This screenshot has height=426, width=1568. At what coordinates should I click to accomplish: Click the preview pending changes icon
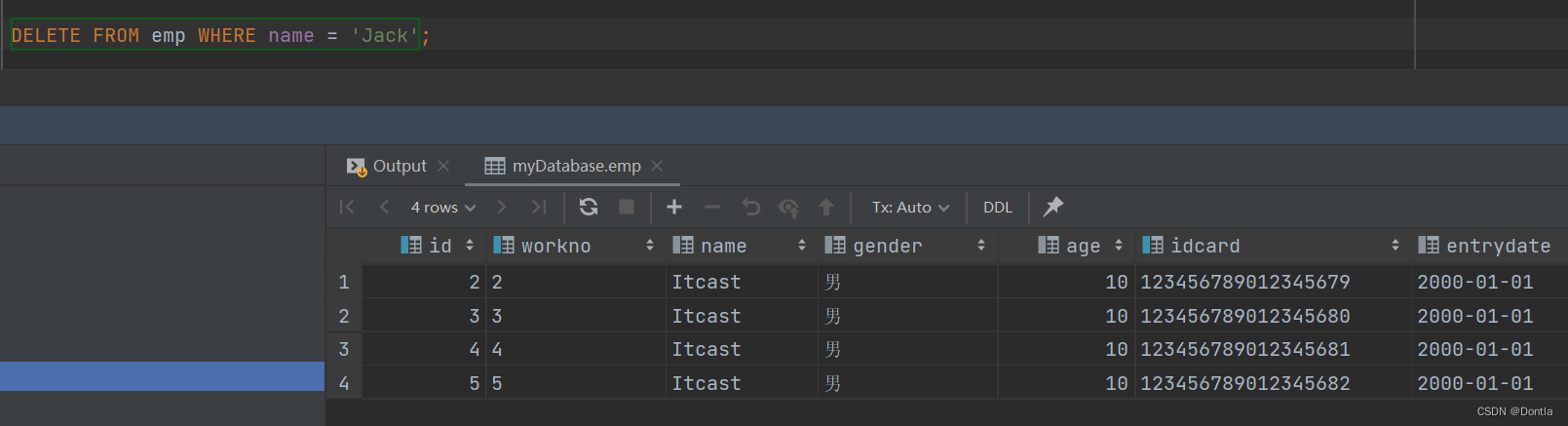pos(788,207)
